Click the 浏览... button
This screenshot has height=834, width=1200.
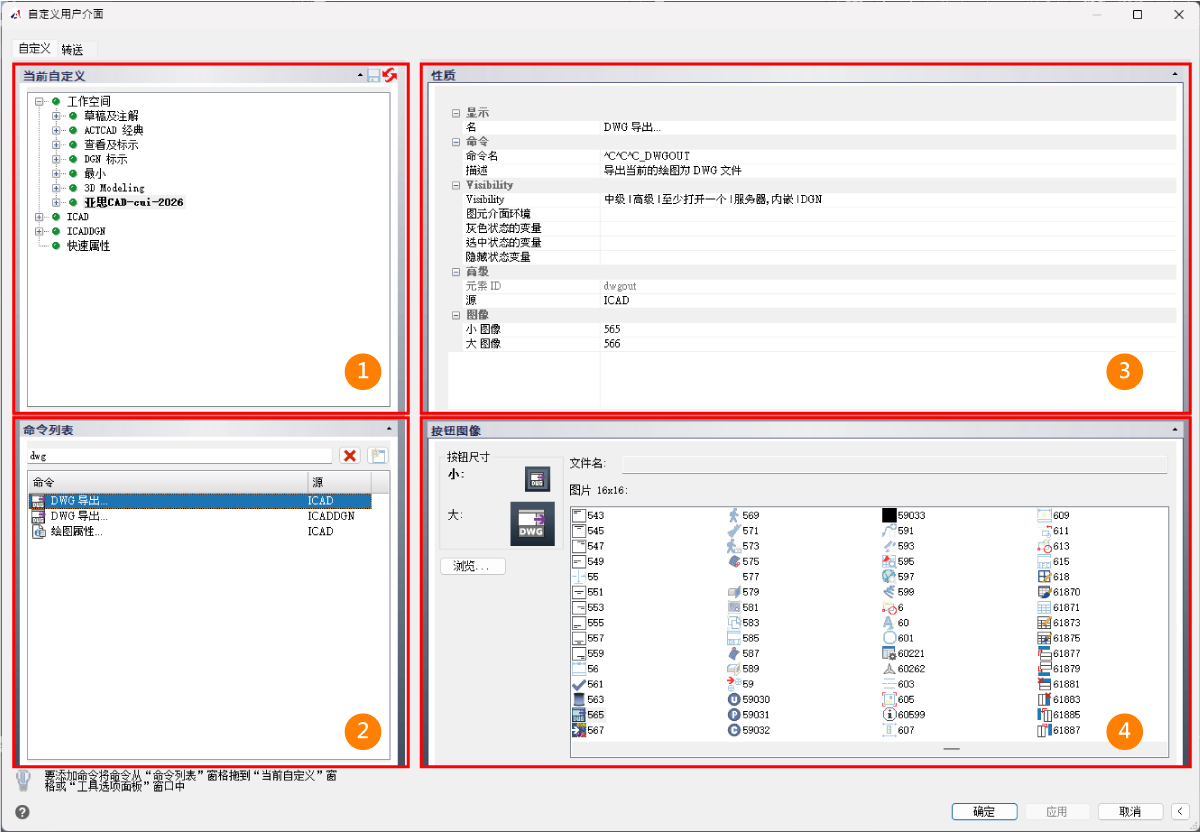(472, 566)
